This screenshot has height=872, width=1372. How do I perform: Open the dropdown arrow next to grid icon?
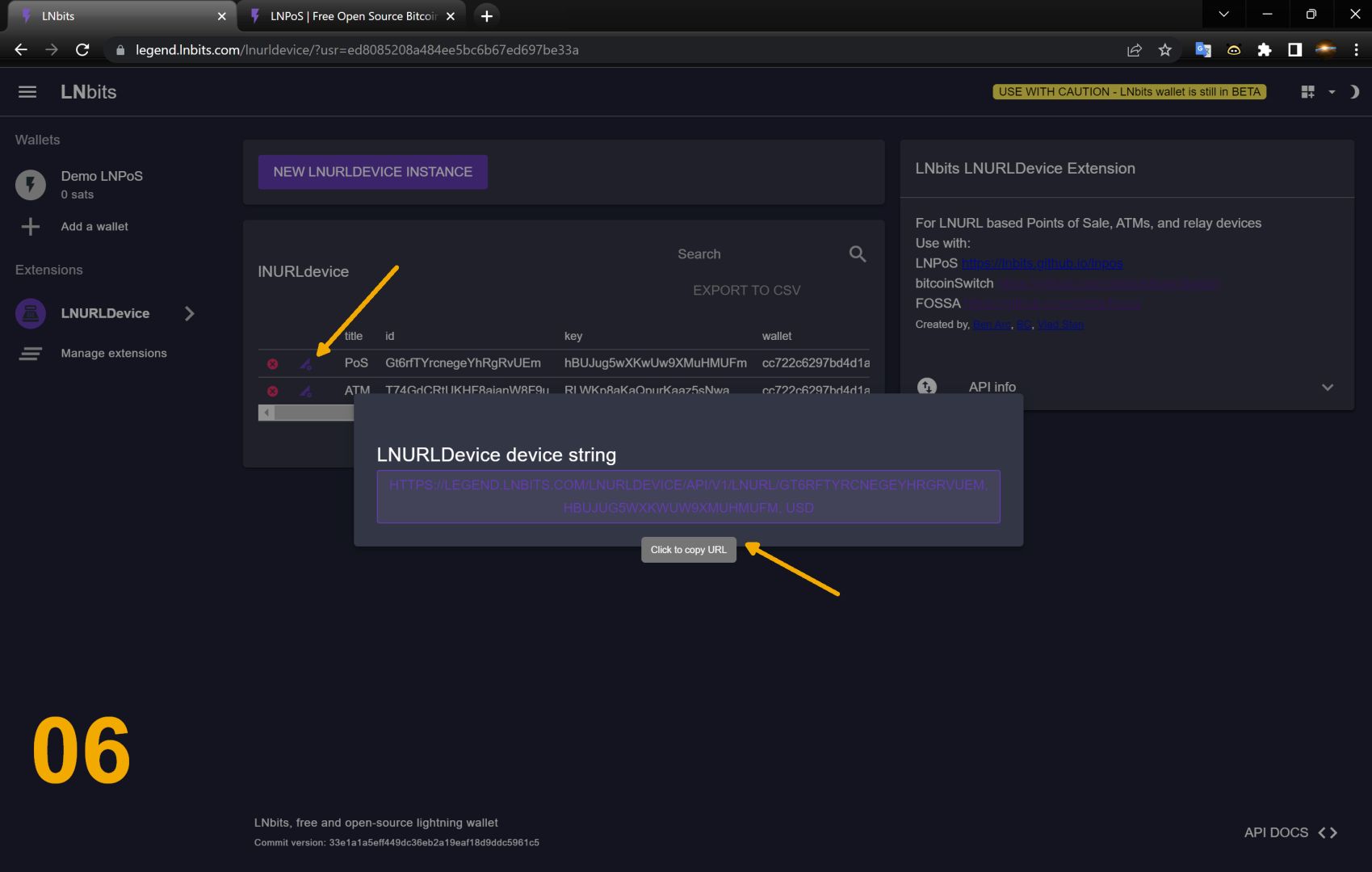(x=1332, y=92)
